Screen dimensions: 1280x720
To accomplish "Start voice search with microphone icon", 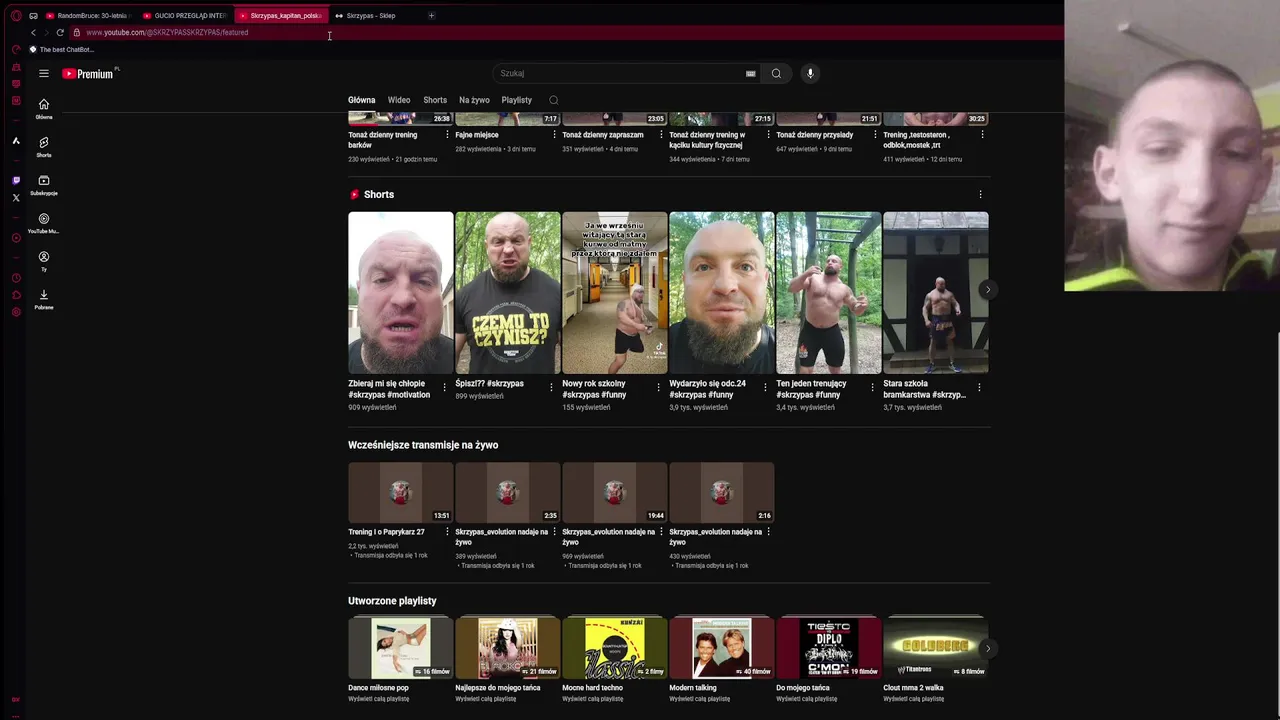I will coord(810,73).
